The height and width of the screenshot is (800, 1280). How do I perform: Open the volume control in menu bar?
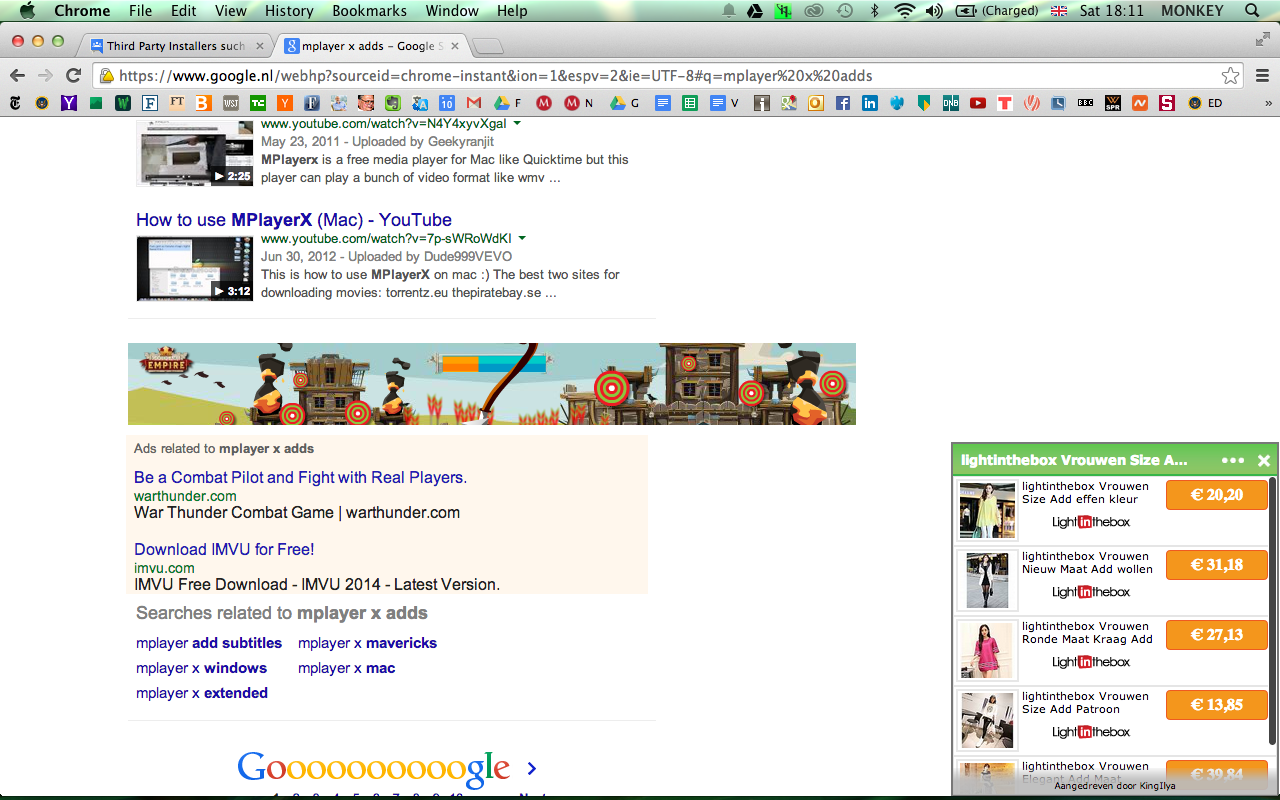pos(934,11)
